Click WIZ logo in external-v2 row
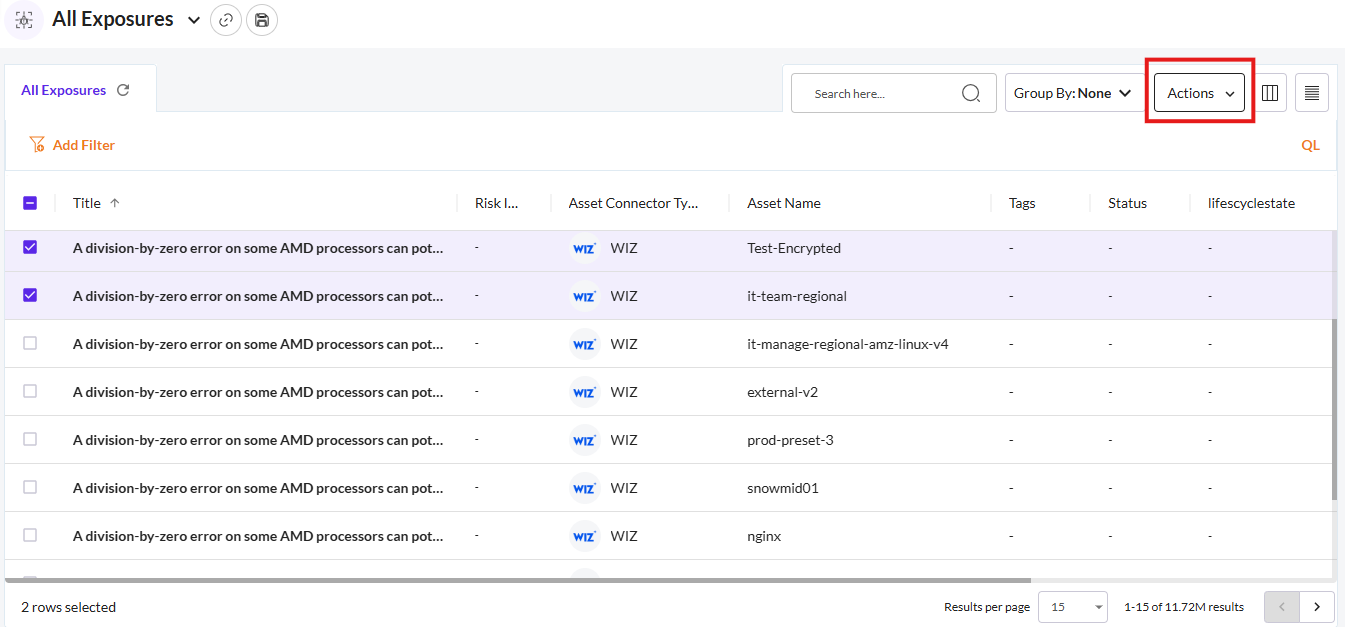1345x627 pixels. pos(584,392)
